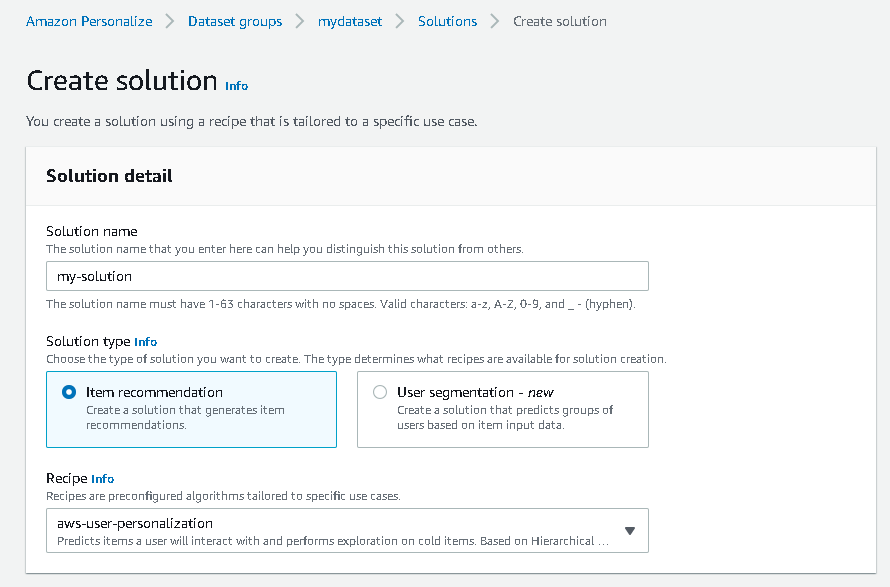Image resolution: width=890 pixels, height=587 pixels.
Task: Click chevron separator after Amazon Personalize
Action: (x=170, y=22)
